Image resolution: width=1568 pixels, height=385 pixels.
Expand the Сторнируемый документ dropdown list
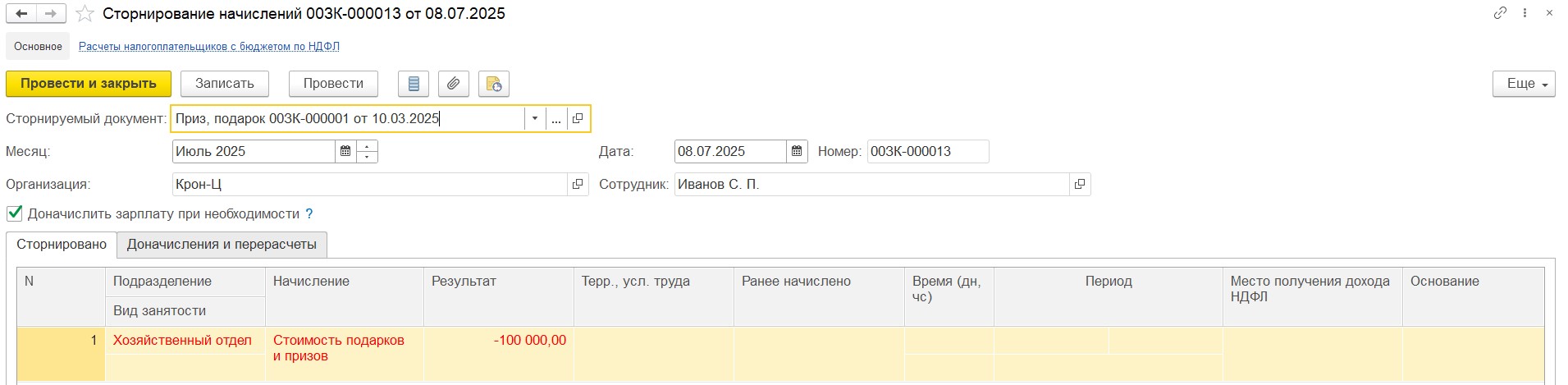[535, 118]
